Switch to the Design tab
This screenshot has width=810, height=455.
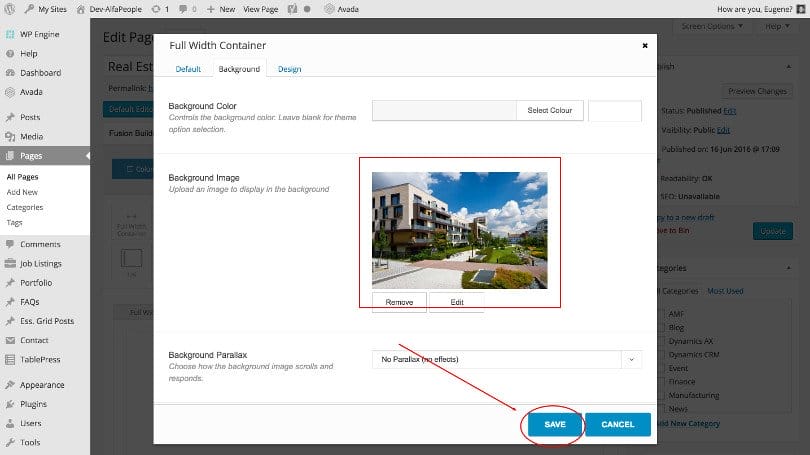click(289, 69)
